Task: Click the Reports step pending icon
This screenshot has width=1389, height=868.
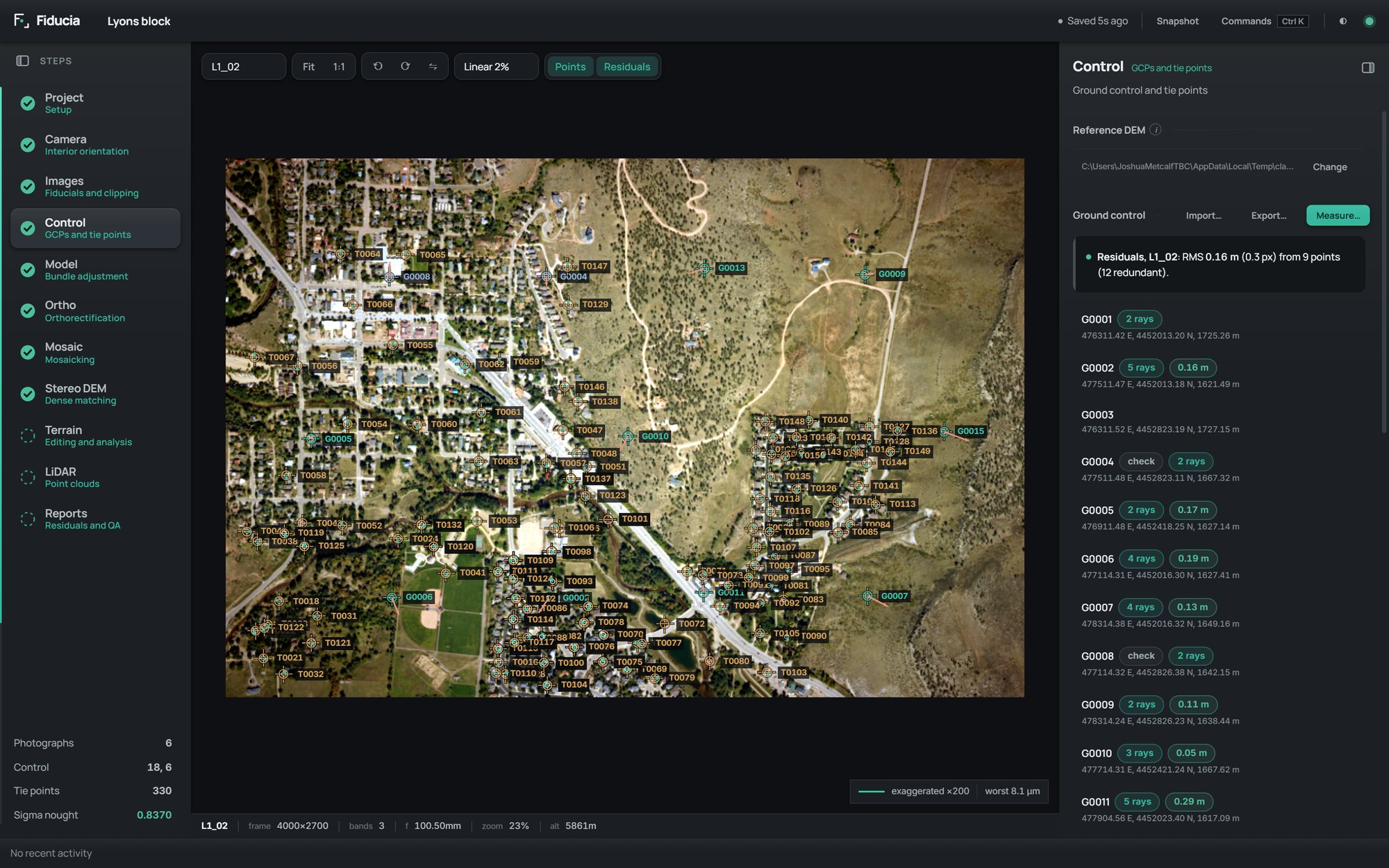Action: [28, 519]
